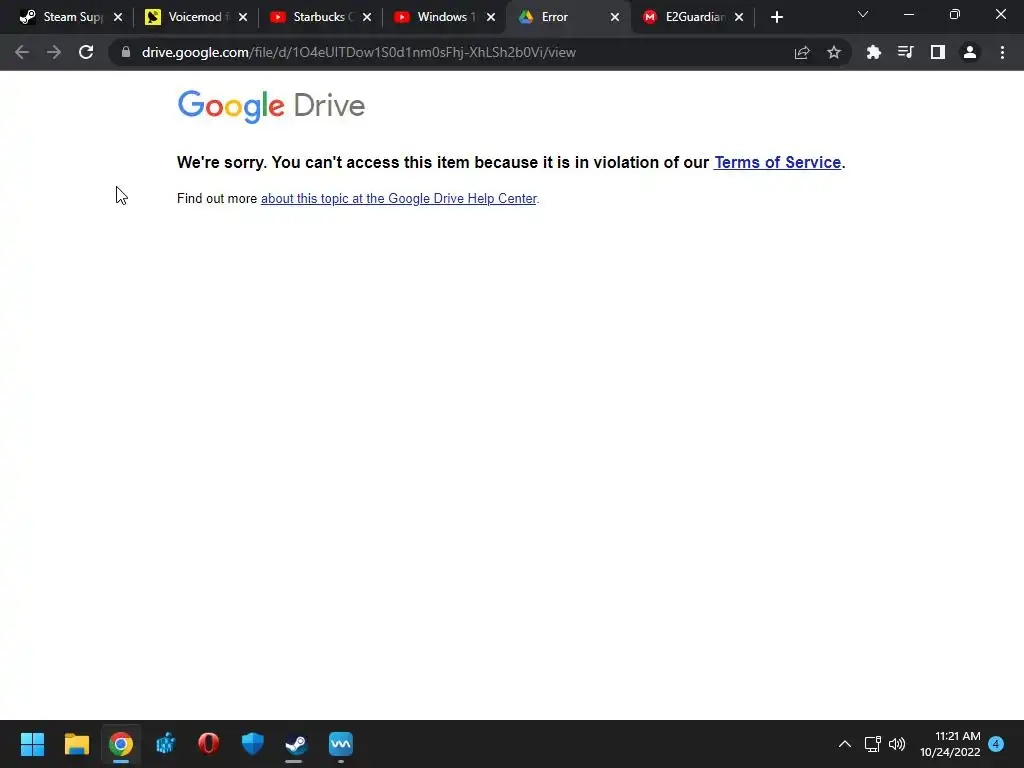Close the Error tab
The image size is (1024, 768).
(x=615, y=17)
